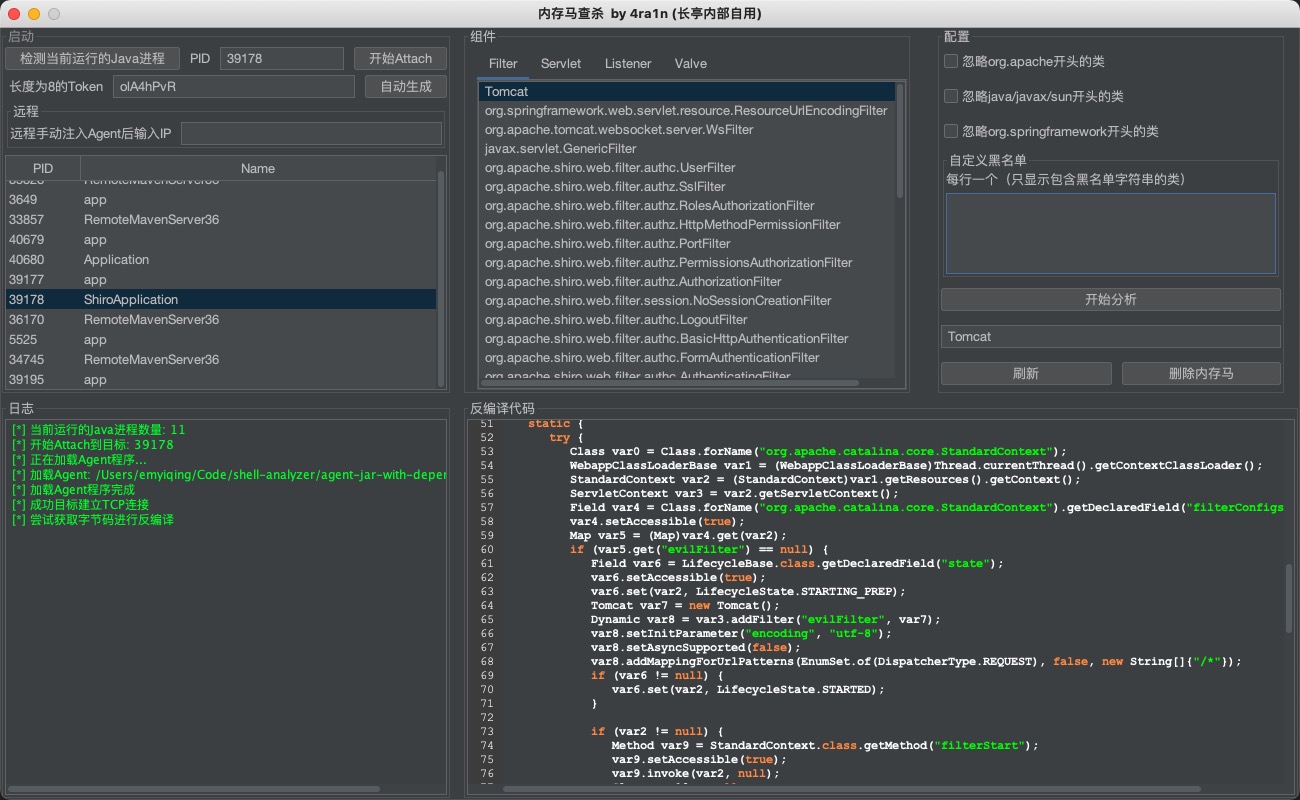Click the Name column header

[258, 168]
